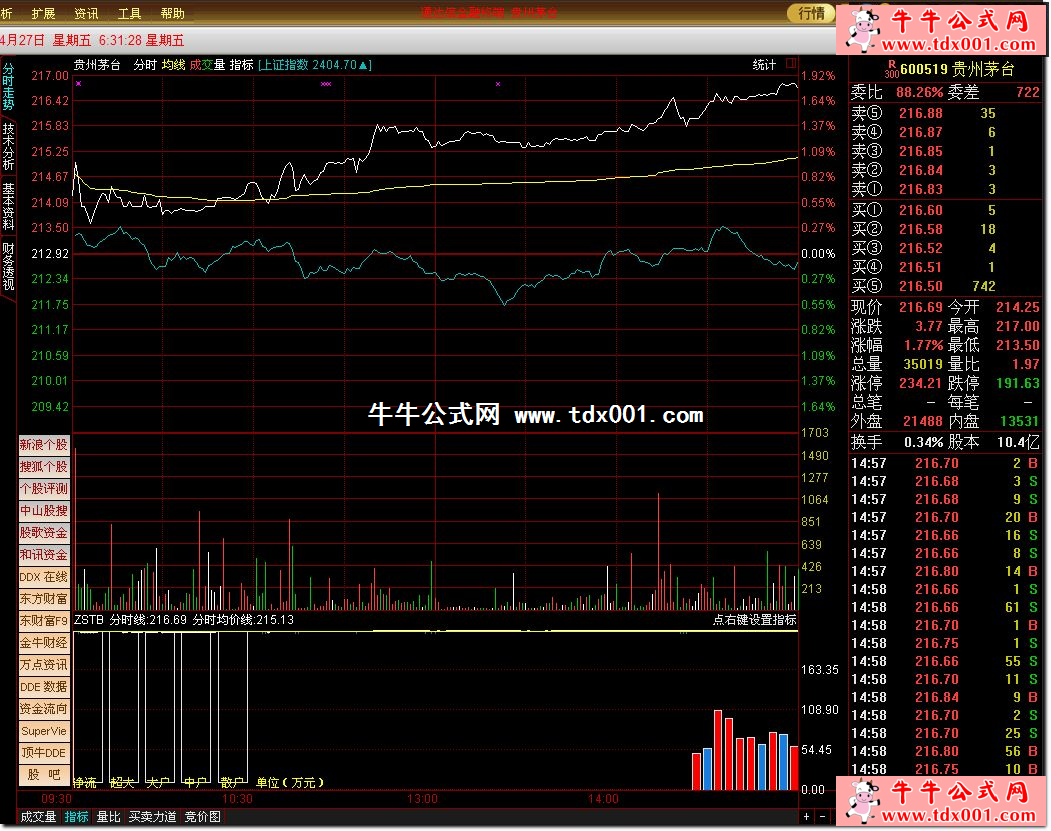Click the 上证指数 2404.70 index label

click(314, 64)
